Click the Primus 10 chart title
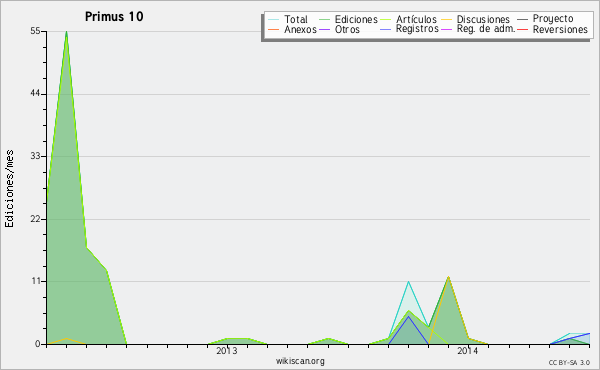 114,16
